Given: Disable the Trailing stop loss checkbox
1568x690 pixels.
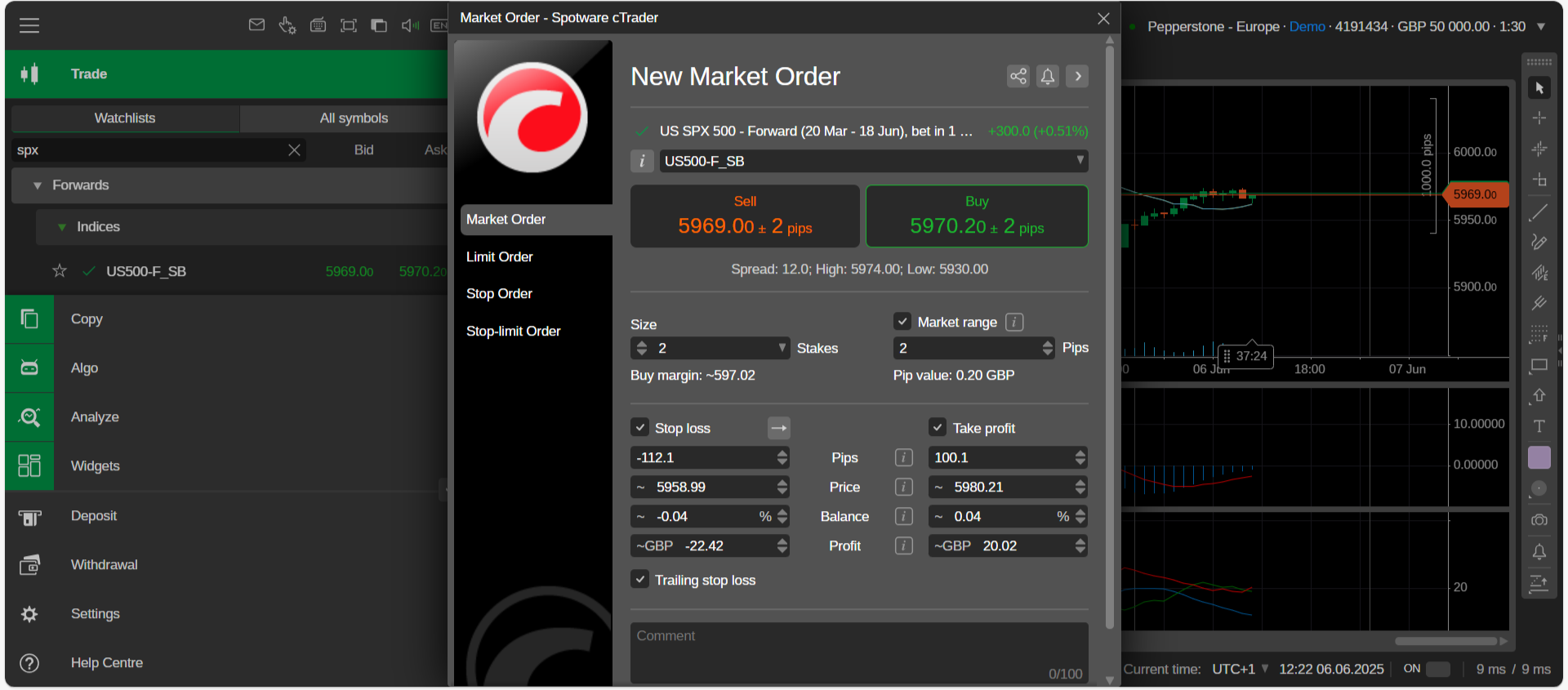Looking at the screenshot, I should 640,579.
